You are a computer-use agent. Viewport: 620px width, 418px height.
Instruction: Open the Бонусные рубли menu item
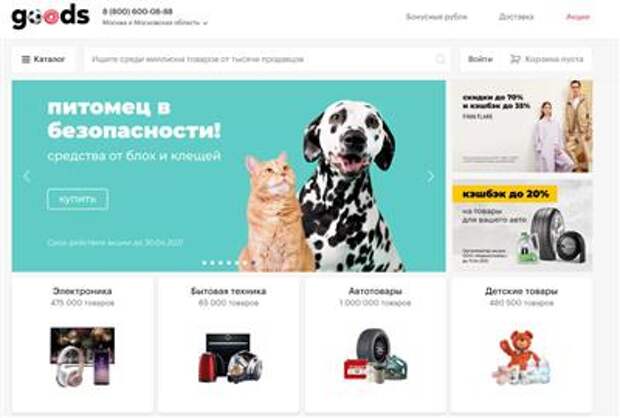pyautogui.click(x=437, y=17)
